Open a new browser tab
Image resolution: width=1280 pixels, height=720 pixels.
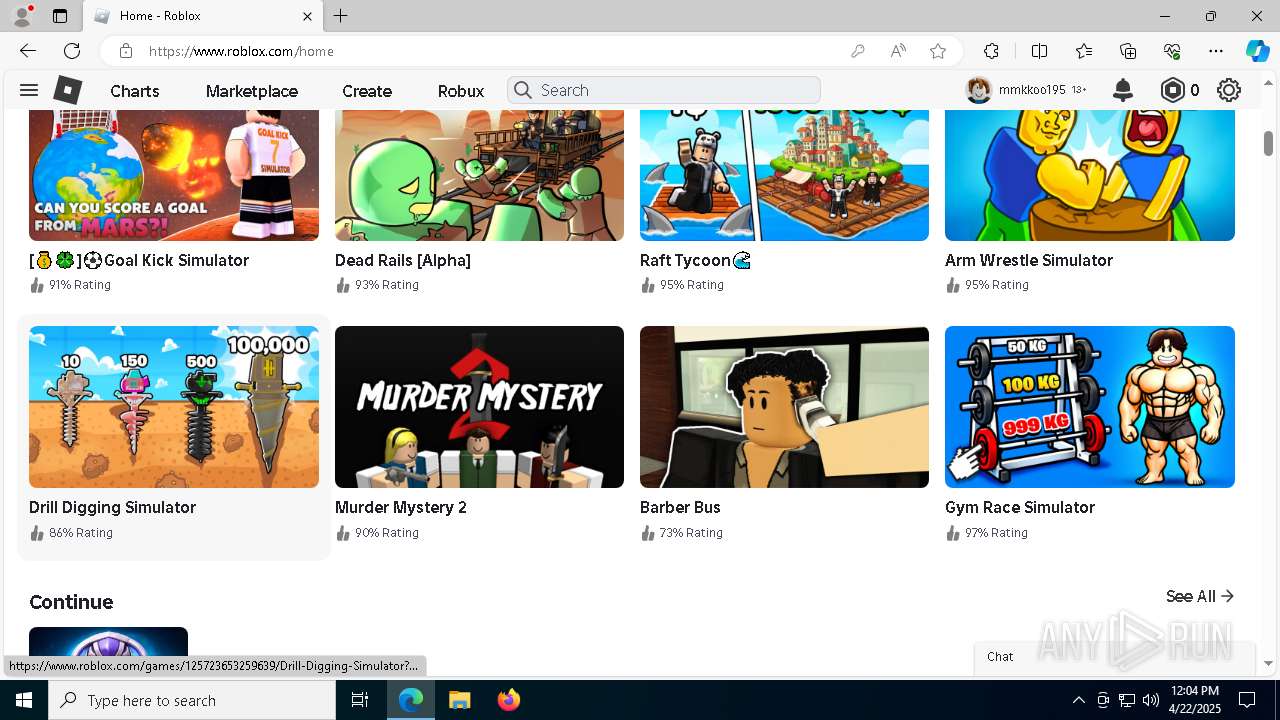341,16
